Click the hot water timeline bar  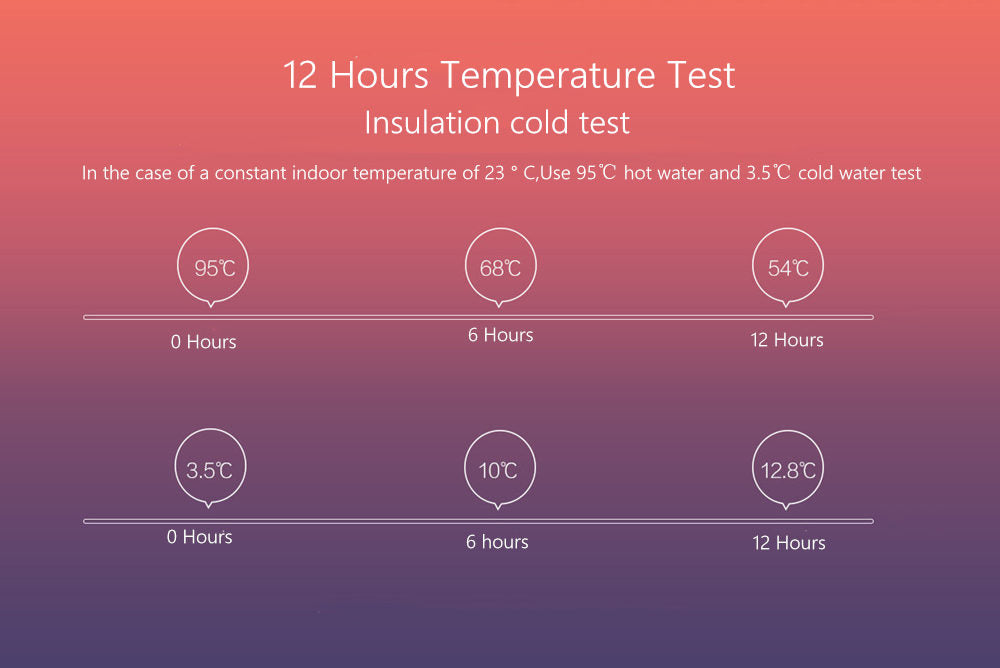[478, 317]
